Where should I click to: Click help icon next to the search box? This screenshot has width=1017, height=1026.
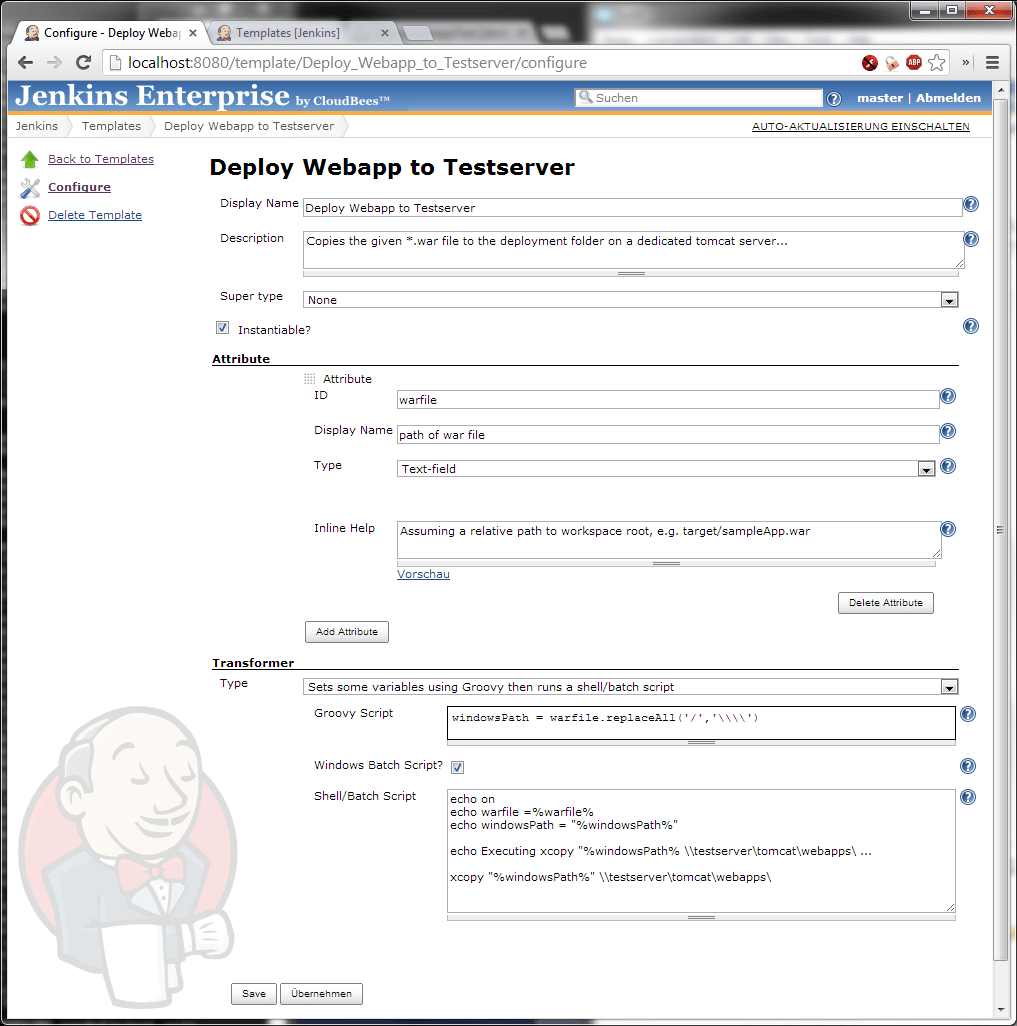834,98
